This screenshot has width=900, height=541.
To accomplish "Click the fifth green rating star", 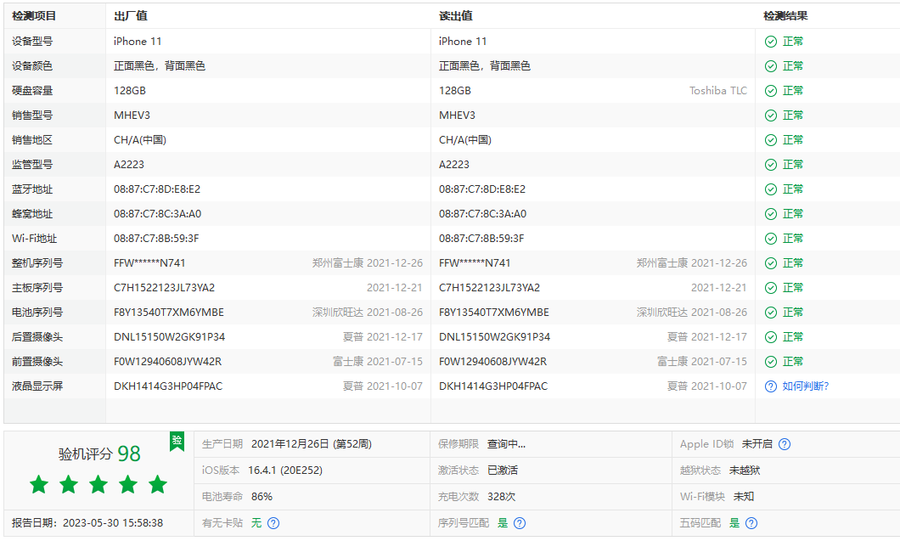I will coord(157,485).
